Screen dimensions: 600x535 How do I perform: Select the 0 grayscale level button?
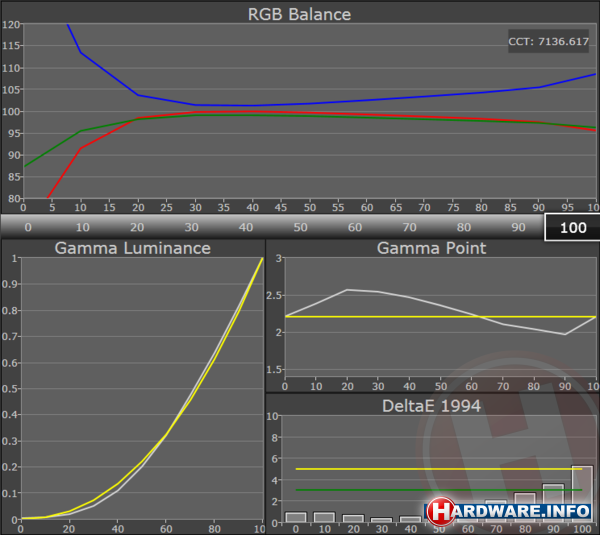pyautogui.click(x=28, y=227)
